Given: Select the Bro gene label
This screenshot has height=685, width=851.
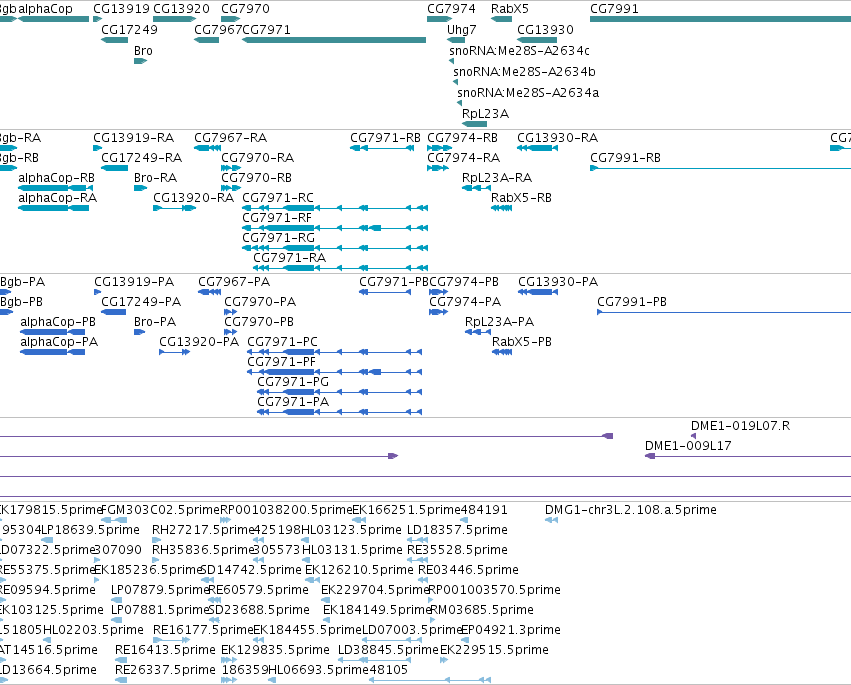Looking at the screenshot, I should (x=143, y=51).
